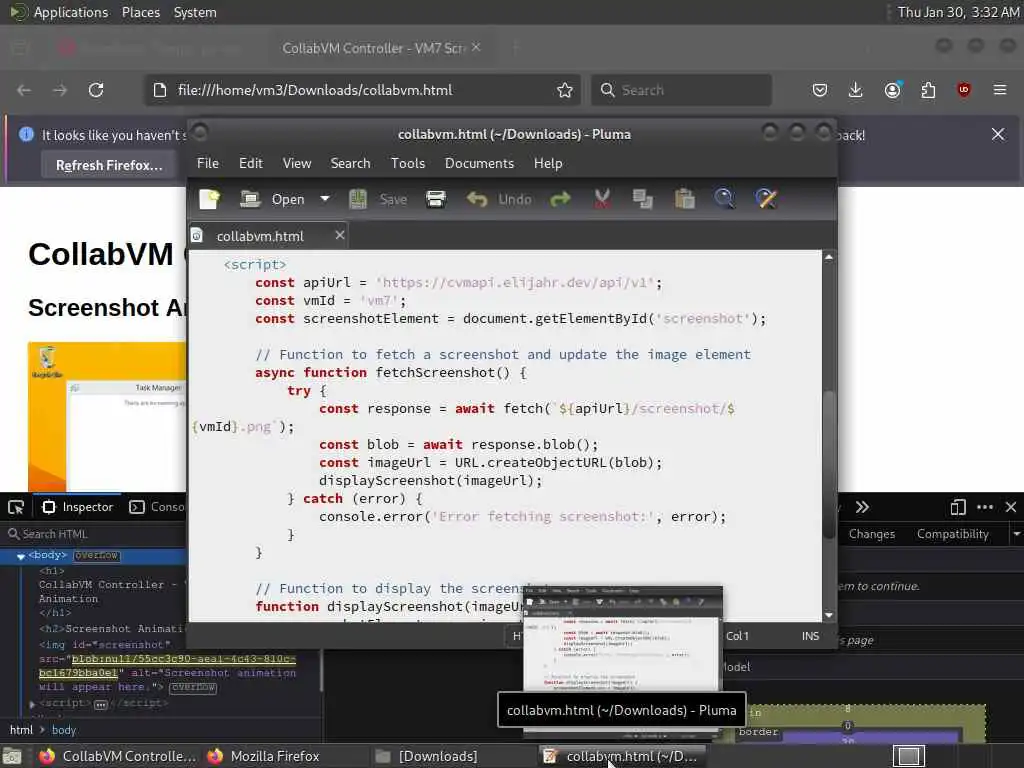Show more devtools tabs with chevron
The height and width of the screenshot is (768, 1024).
click(862, 507)
